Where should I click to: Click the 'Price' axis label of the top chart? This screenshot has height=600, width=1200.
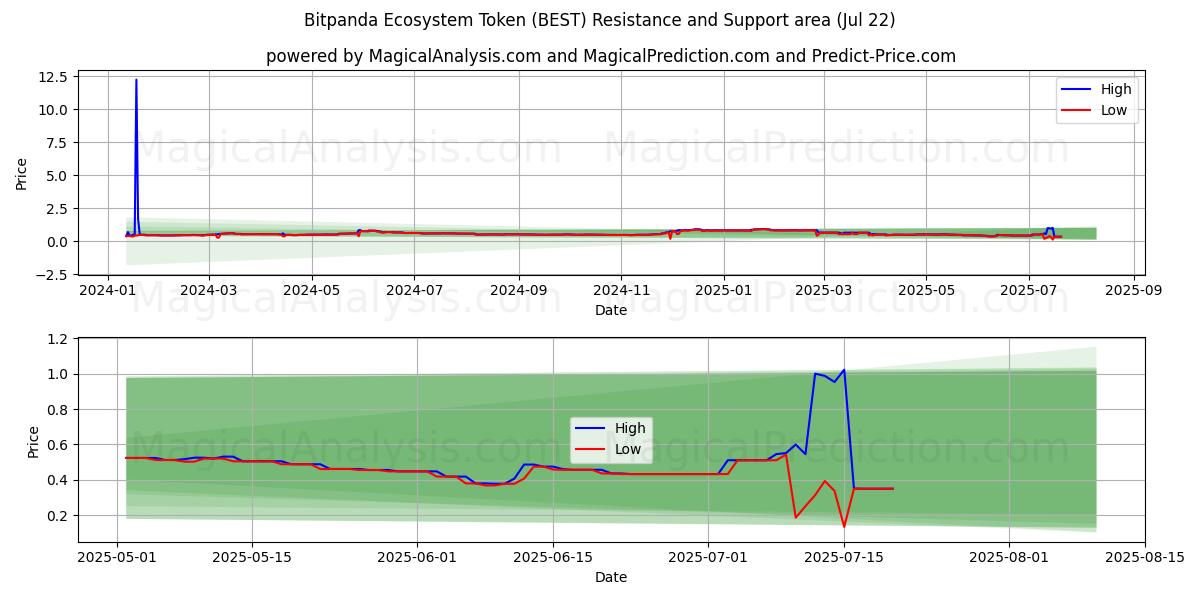[x=22, y=174]
